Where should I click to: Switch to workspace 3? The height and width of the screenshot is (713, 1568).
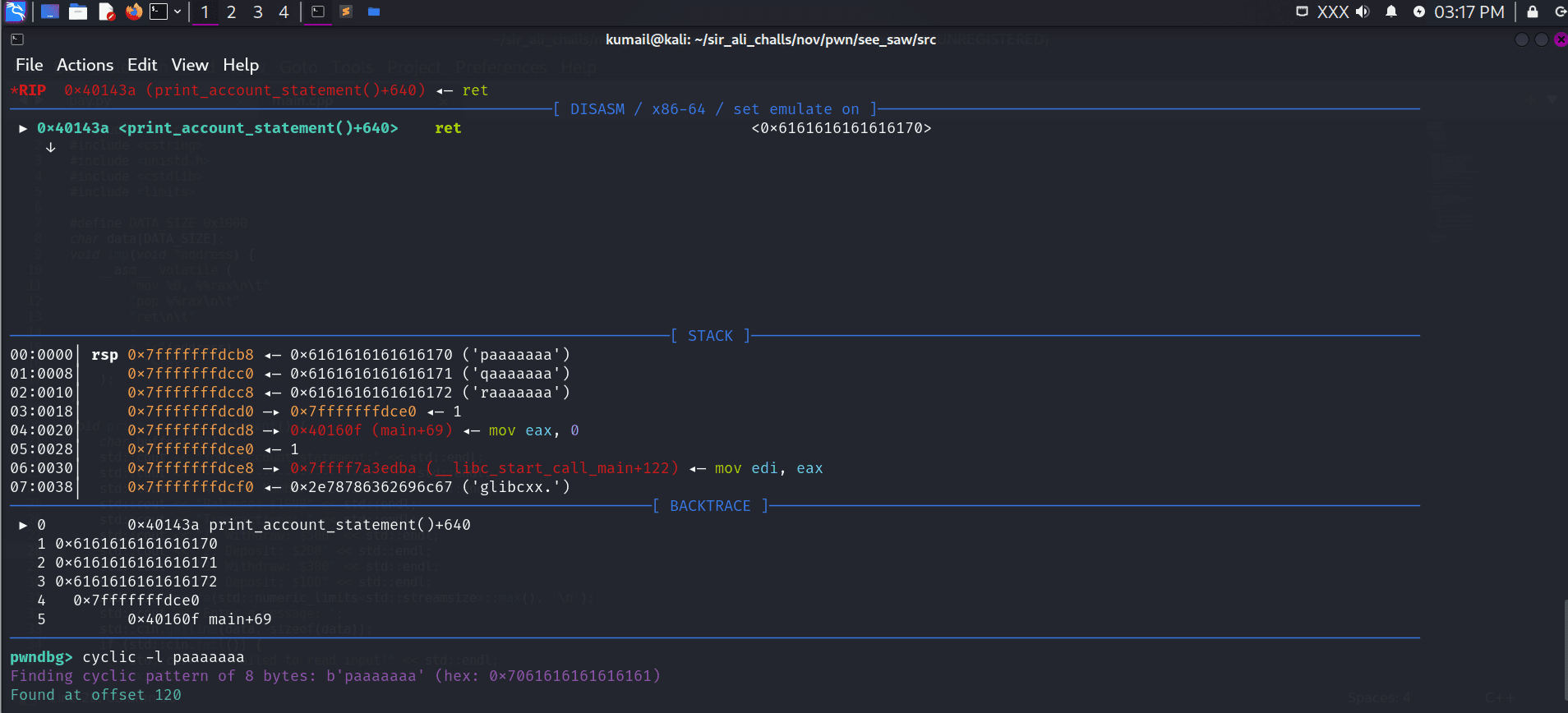(x=258, y=12)
